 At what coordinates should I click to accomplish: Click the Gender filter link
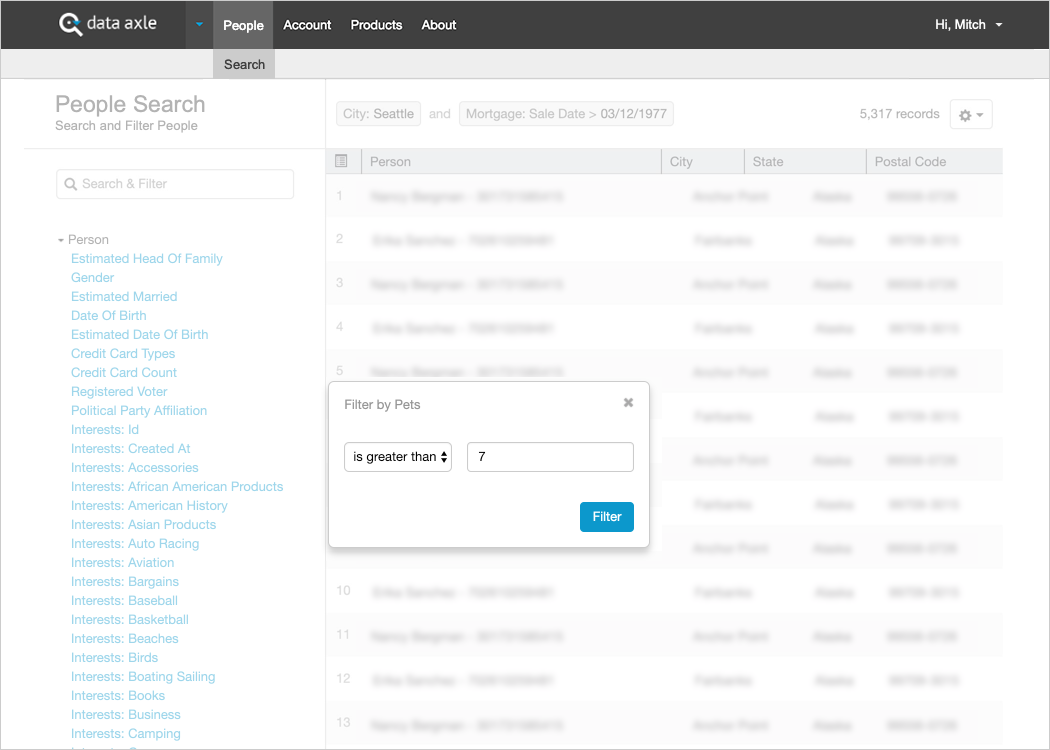[92, 278]
